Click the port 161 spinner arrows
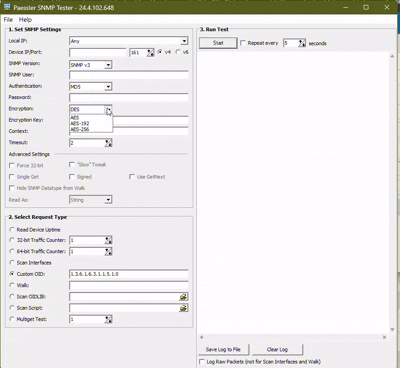 coord(151,52)
